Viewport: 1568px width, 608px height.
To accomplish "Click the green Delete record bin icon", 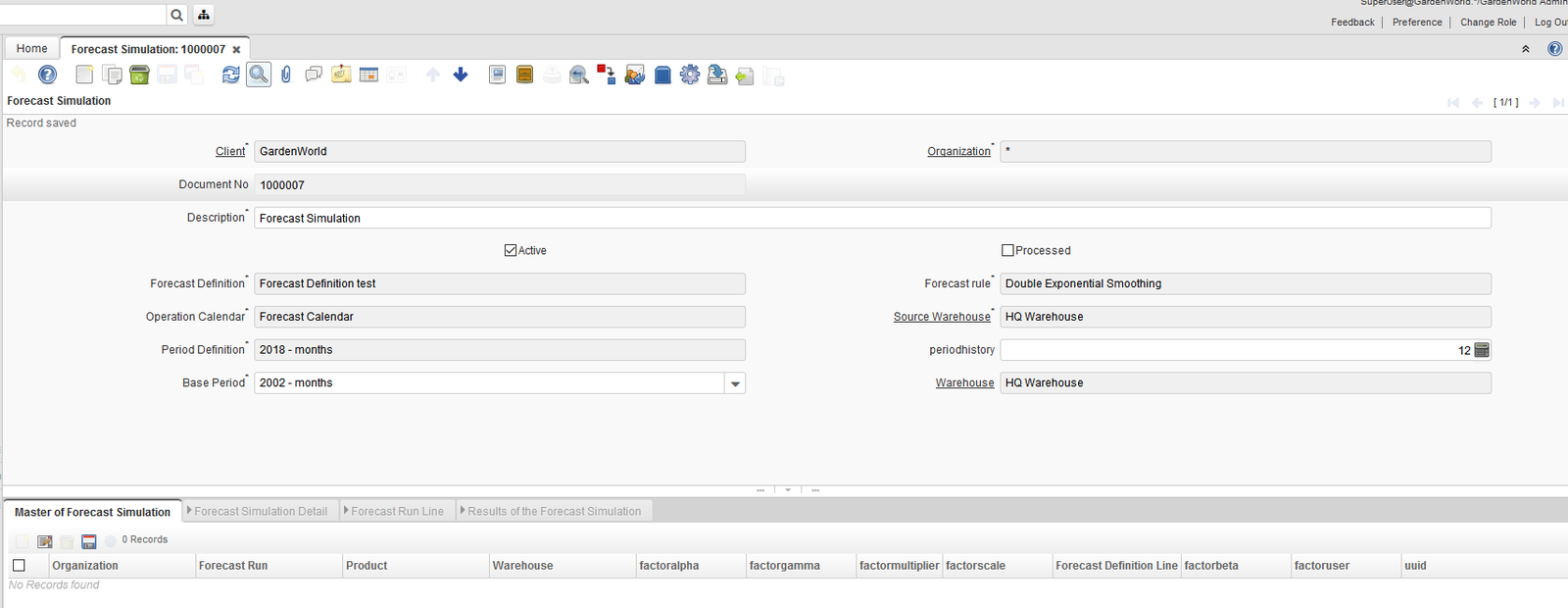I will click(x=139, y=76).
